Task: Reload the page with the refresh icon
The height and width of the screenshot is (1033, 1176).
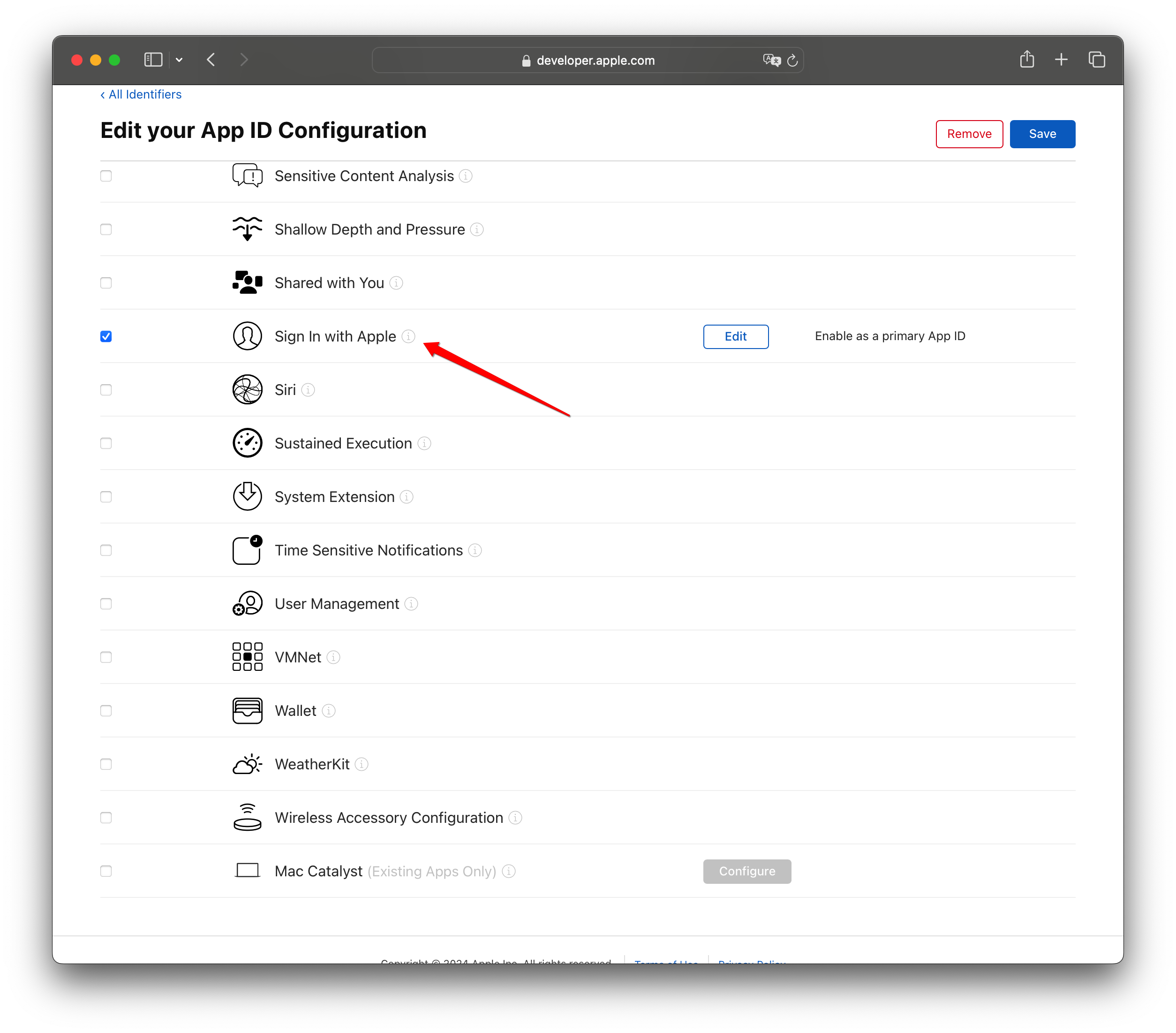Action: click(793, 60)
